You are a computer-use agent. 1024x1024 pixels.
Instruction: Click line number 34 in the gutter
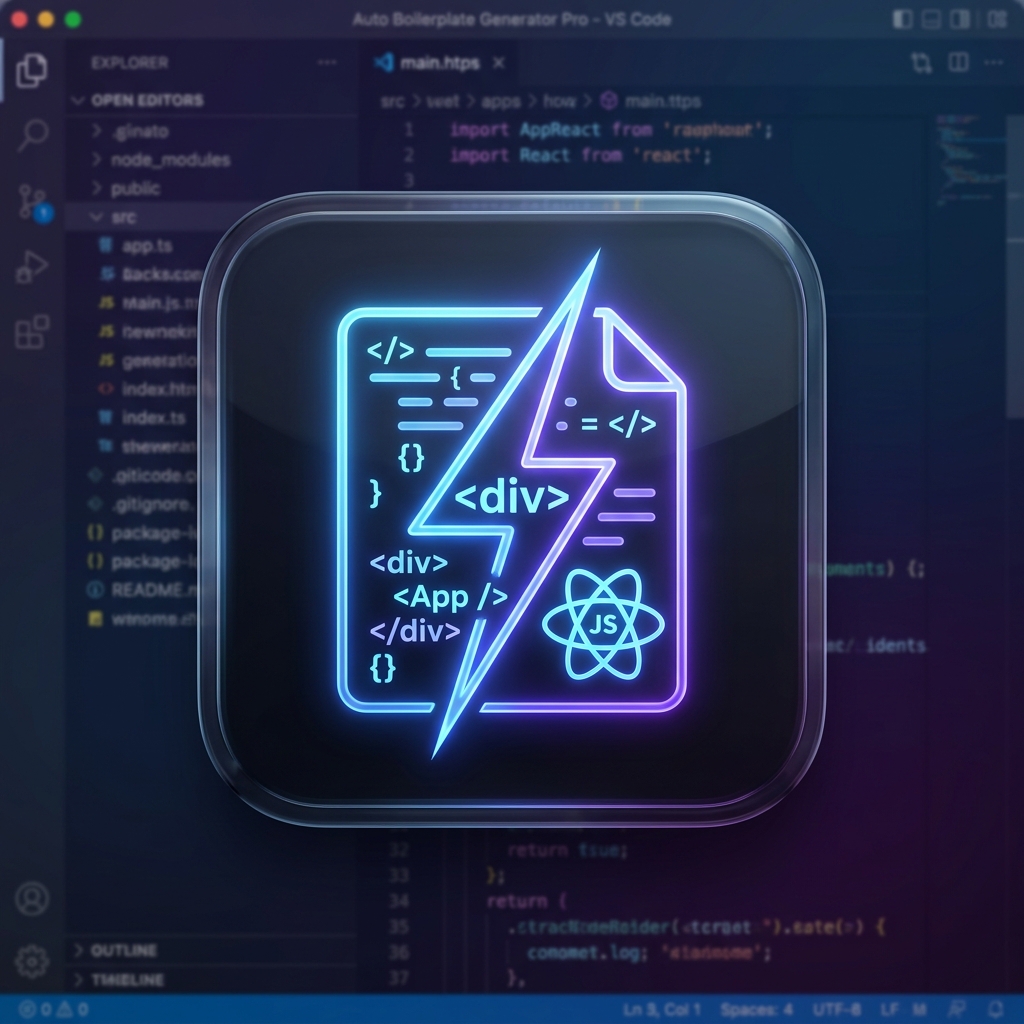click(398, 901)
